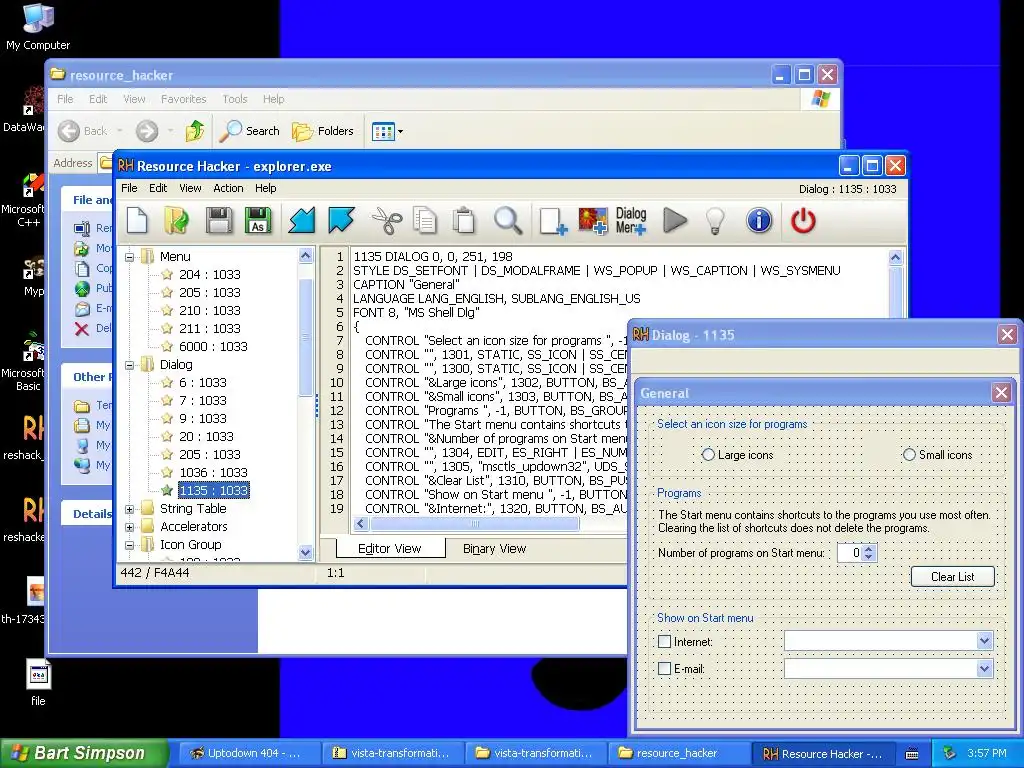Click the Add new resource page icon
Screen dimensions: 1024x768
(552, 220)
